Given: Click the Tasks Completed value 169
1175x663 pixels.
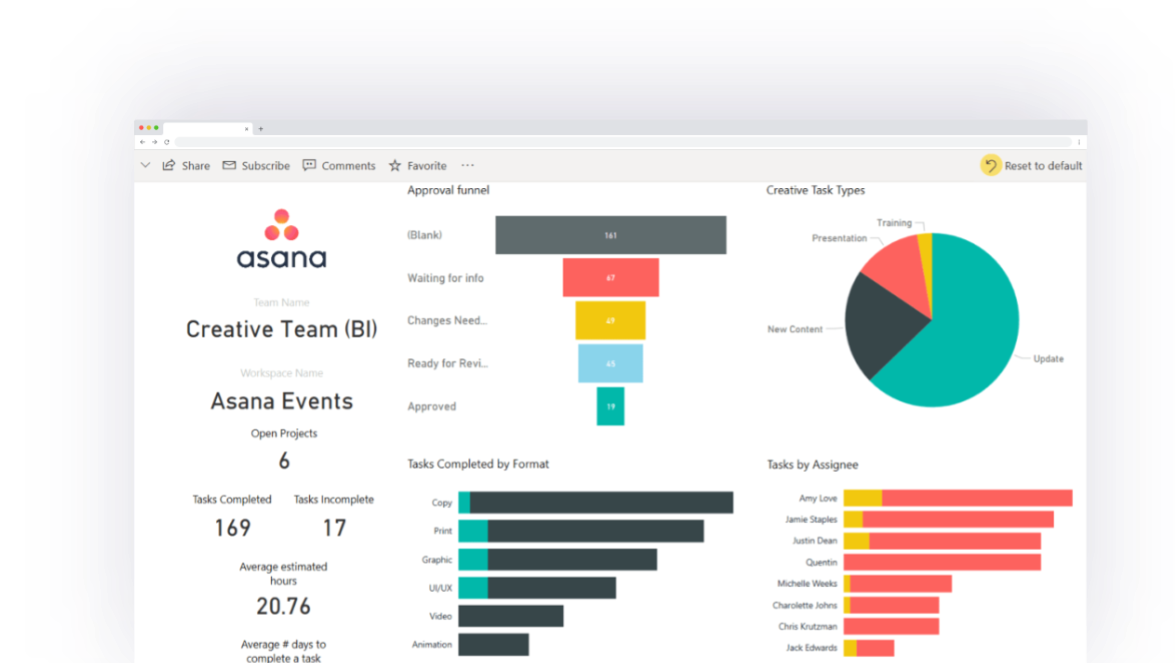Looking at the screenshot, I should click(x=232, y=528).
